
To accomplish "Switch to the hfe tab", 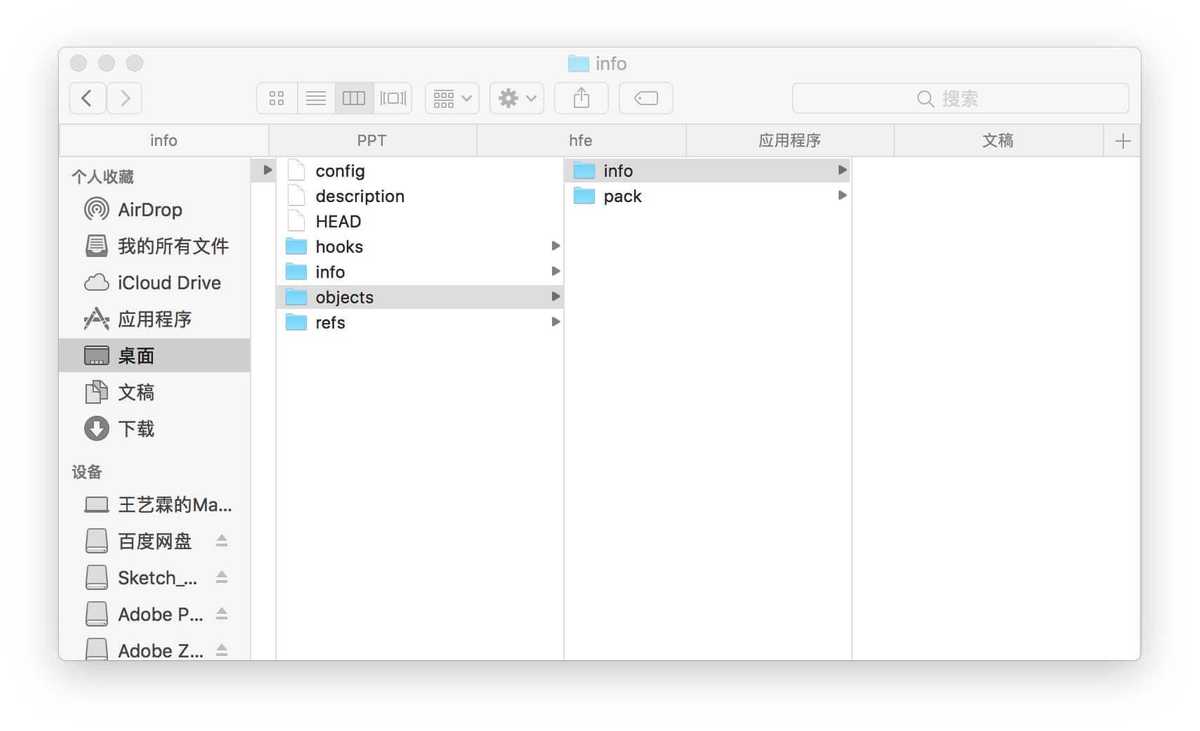I will point(581,141).
